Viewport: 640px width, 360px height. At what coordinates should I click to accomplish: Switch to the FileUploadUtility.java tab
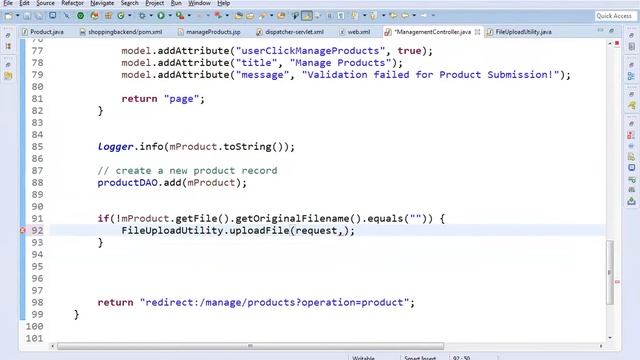point(519,32)
